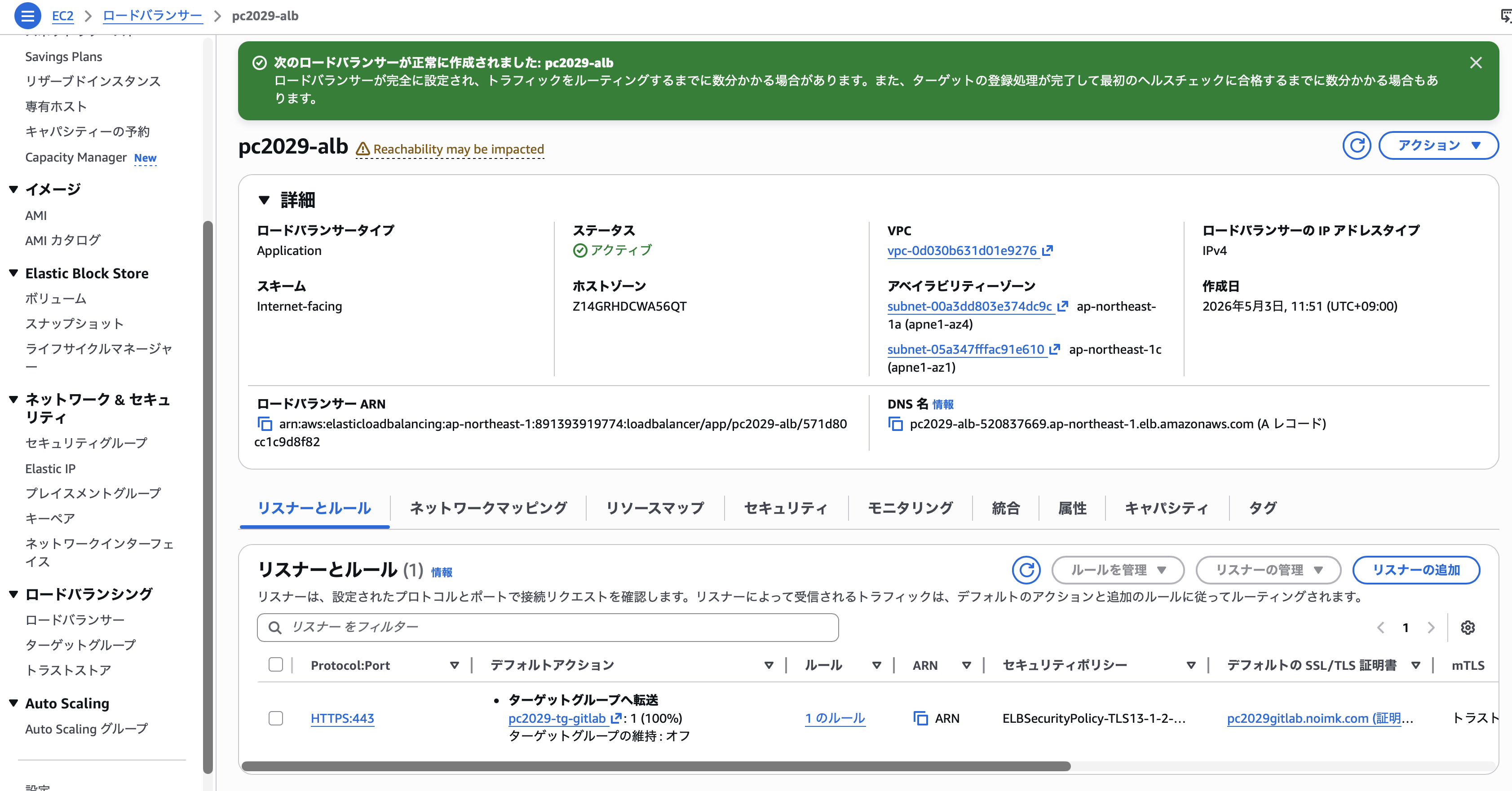The width and height of the screenshot is (1512, 791).
Task: Open the アクション dropdown menu
Action: pyautogui.click(x=1438, y=145)
